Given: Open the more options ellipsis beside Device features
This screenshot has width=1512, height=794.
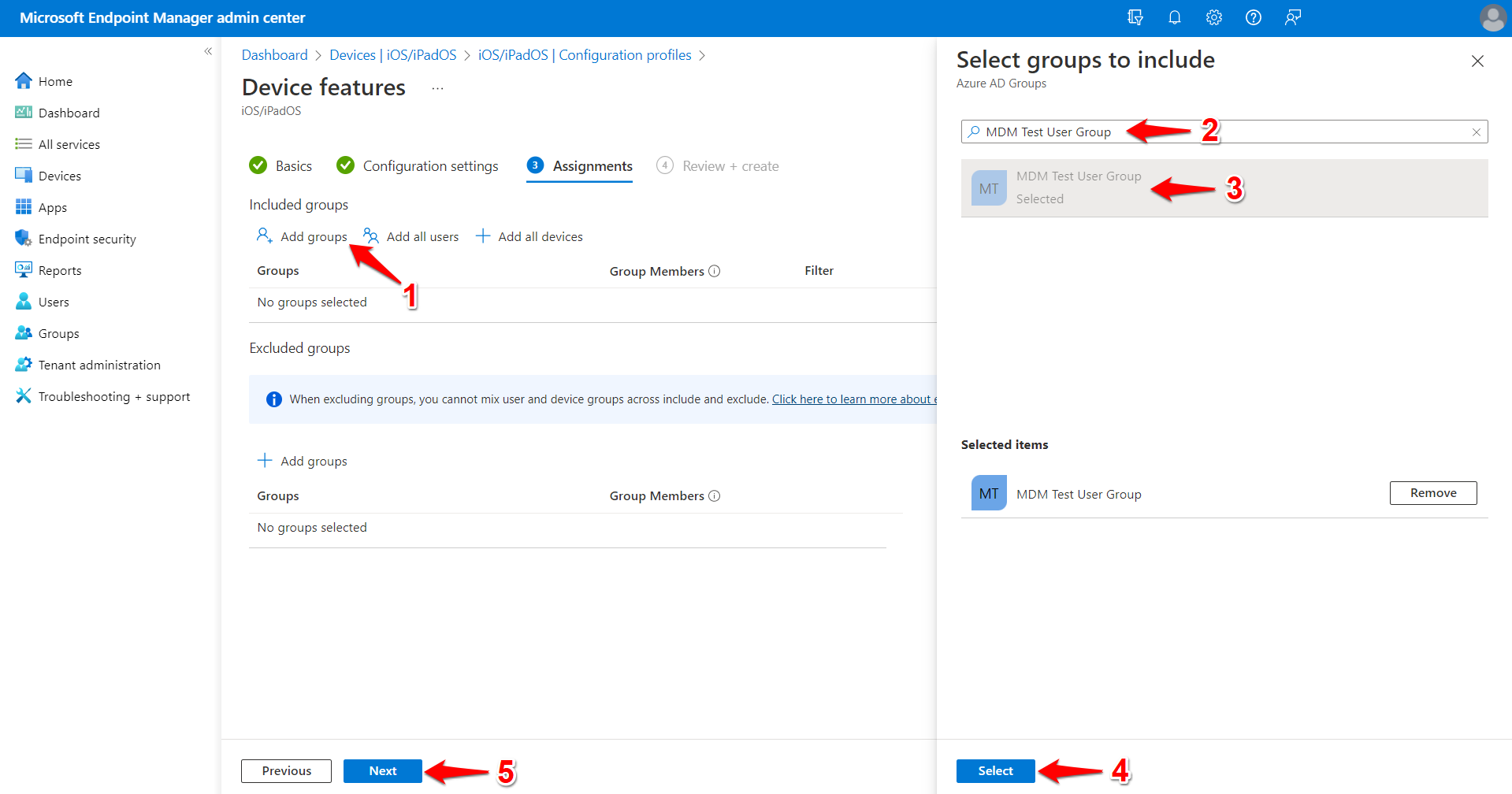Looking at the screenshot, I should 438,88.
